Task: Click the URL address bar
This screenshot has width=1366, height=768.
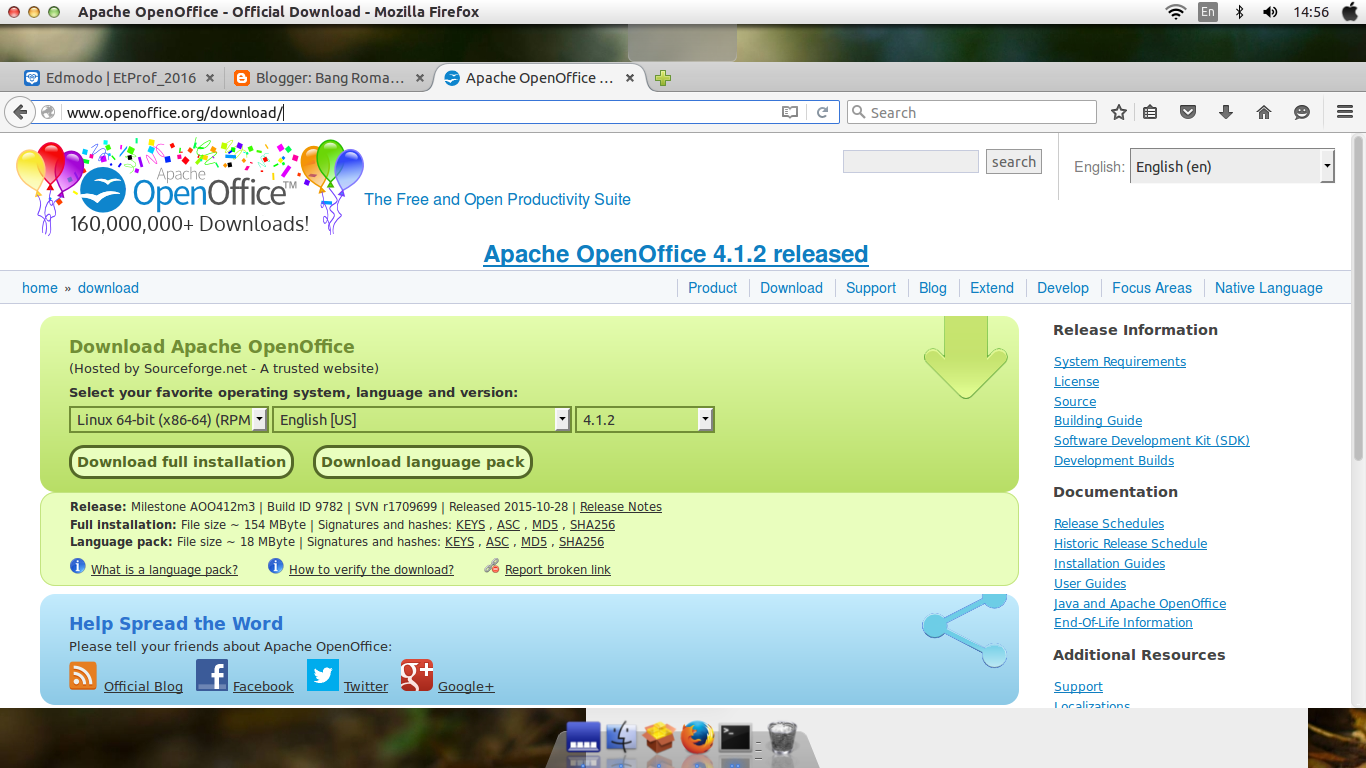Action: click(420, 113)
